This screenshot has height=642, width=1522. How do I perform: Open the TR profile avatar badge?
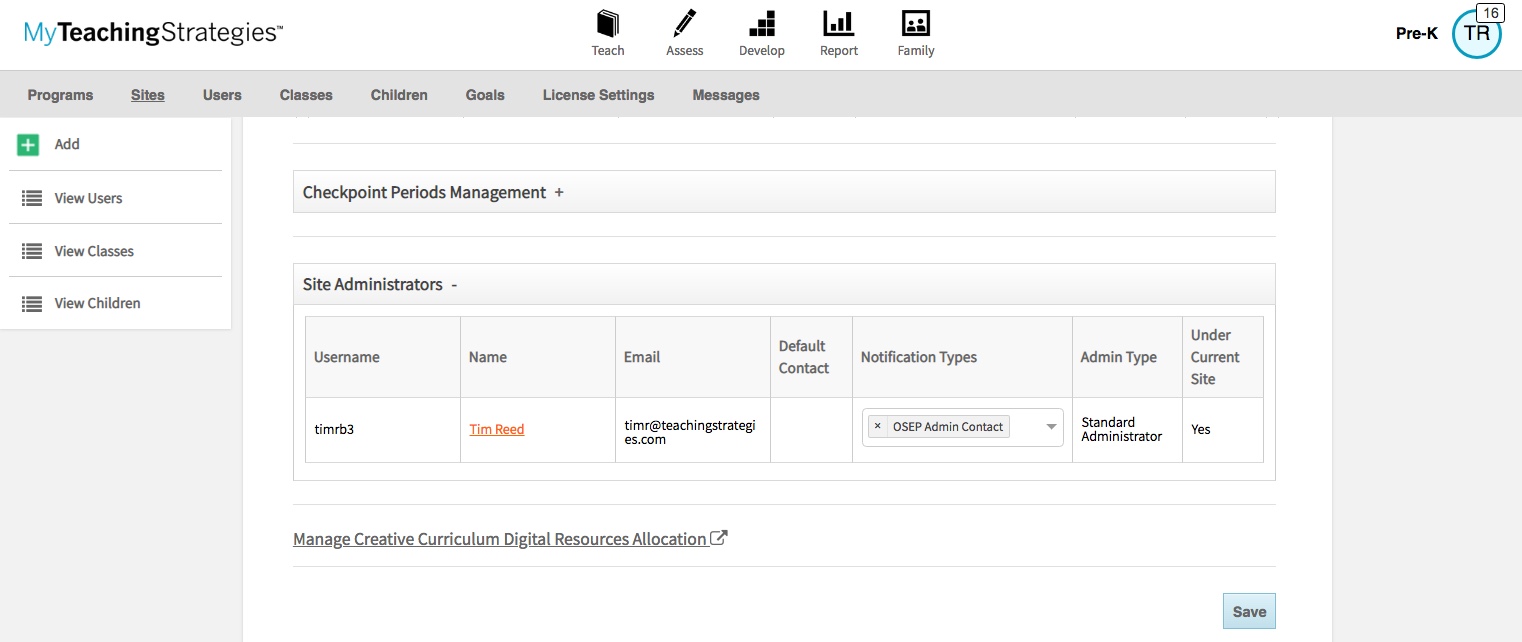point(1477,33)
